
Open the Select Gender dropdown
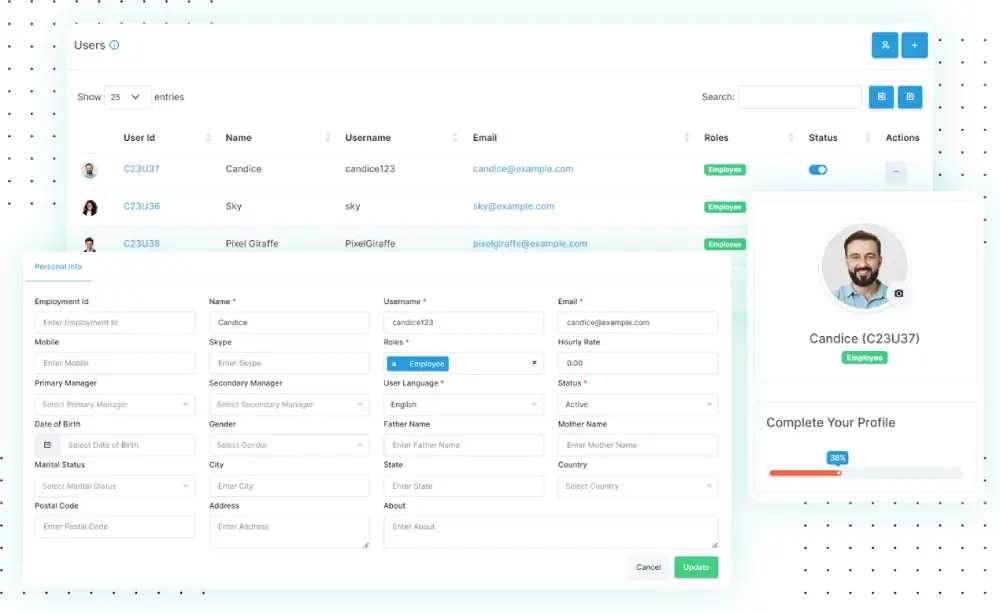pos(288,445)
